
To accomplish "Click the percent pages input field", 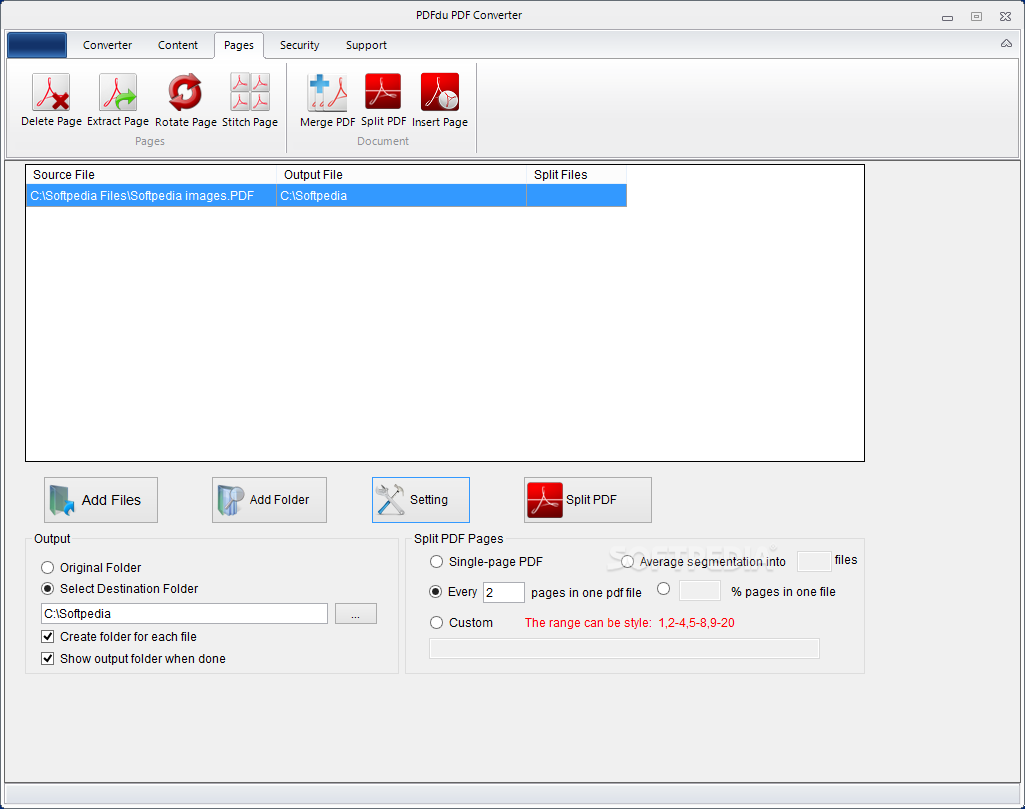I will point(699,591).
